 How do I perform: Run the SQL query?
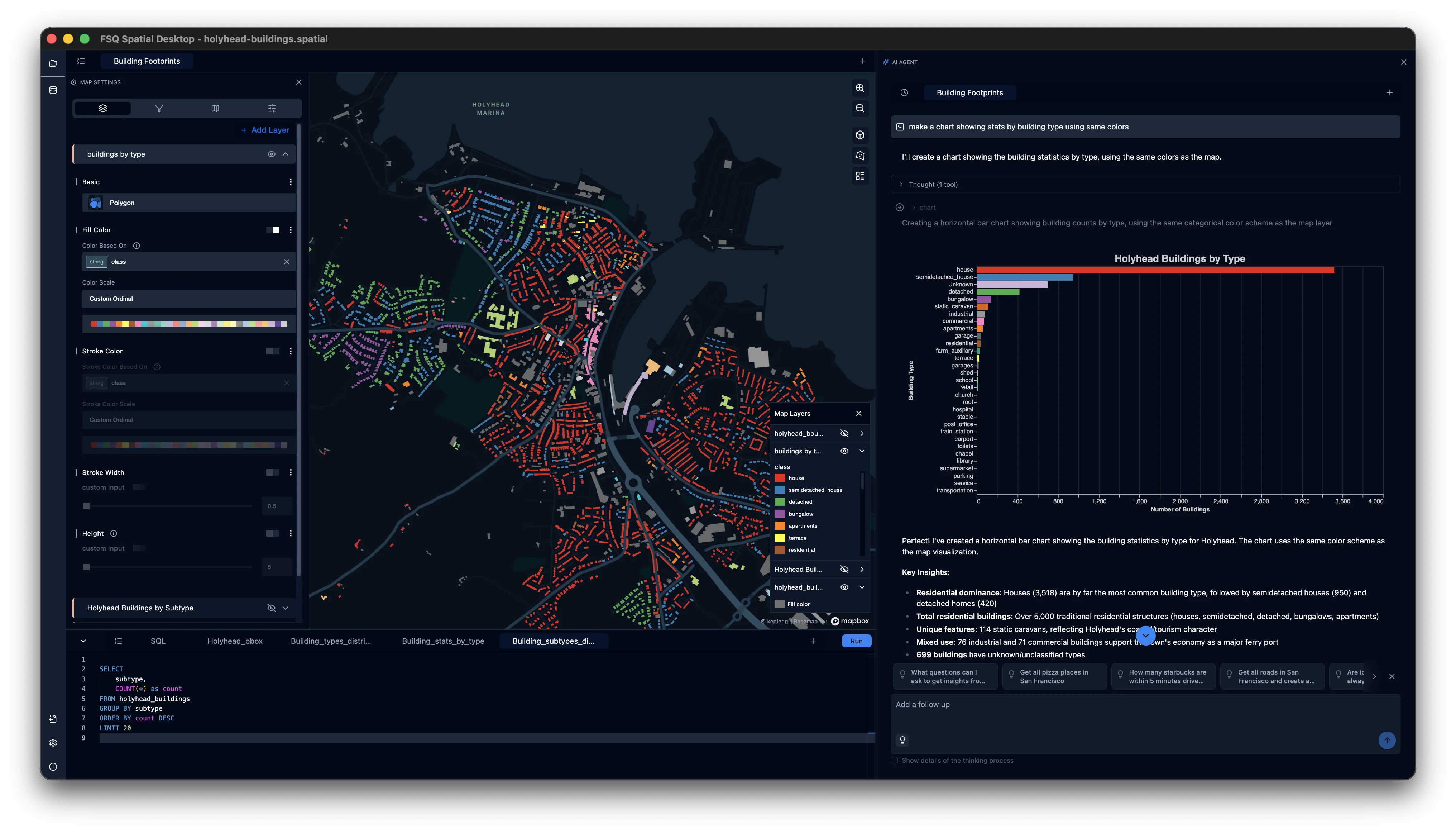coord(856,641)
